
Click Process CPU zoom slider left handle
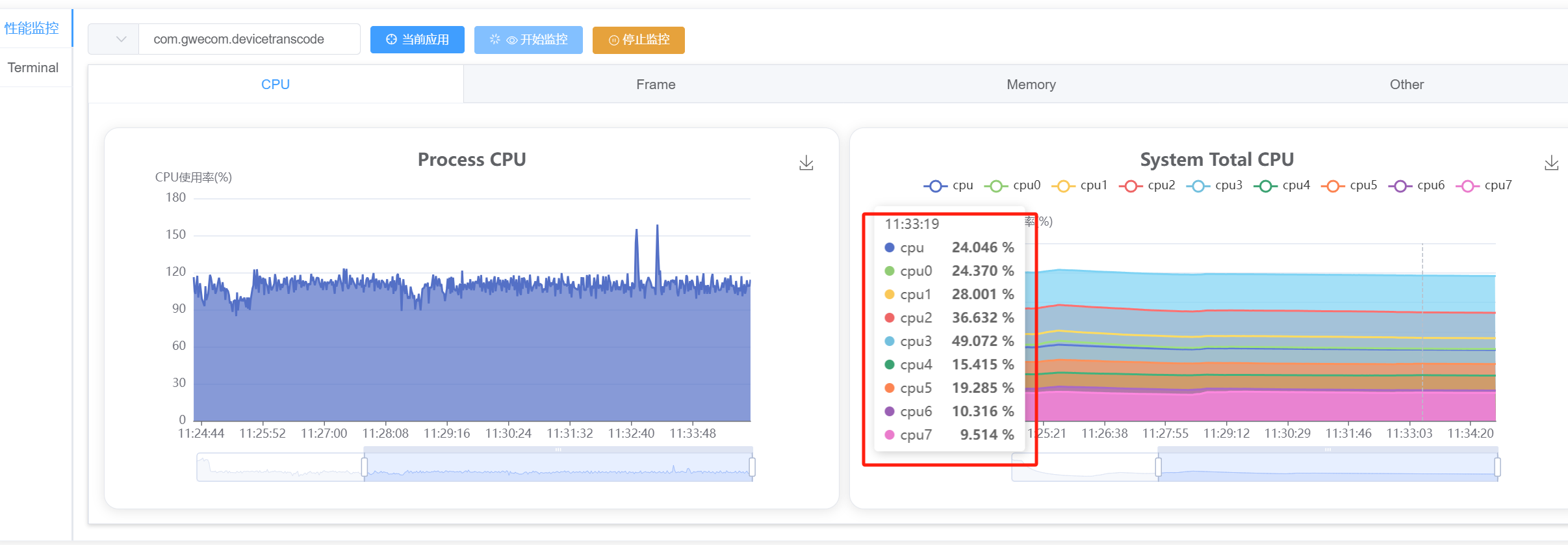click(x=365, y=466)
